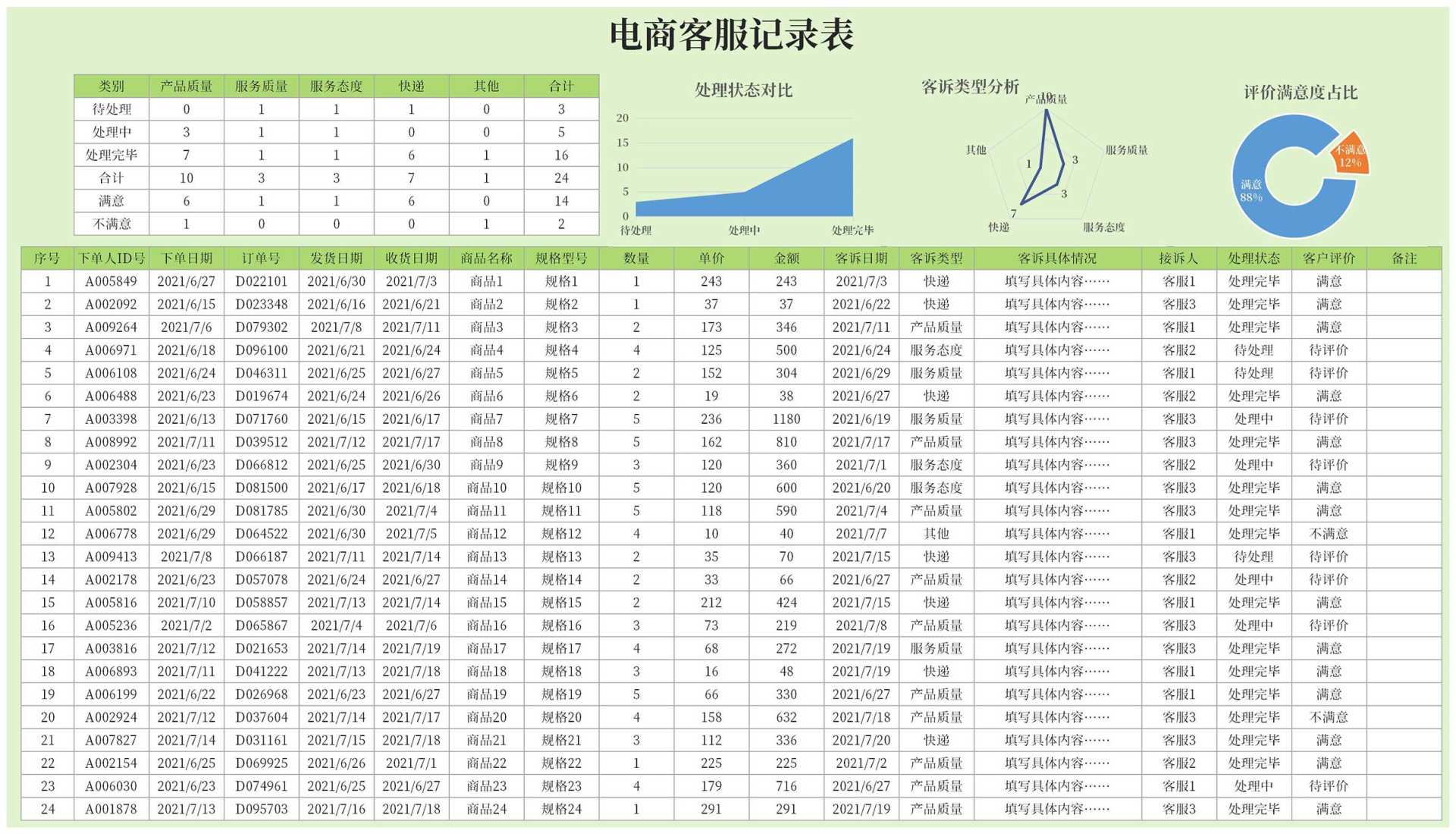
Task: Select the 客户评价 column header
Action: pos(1329,258)
